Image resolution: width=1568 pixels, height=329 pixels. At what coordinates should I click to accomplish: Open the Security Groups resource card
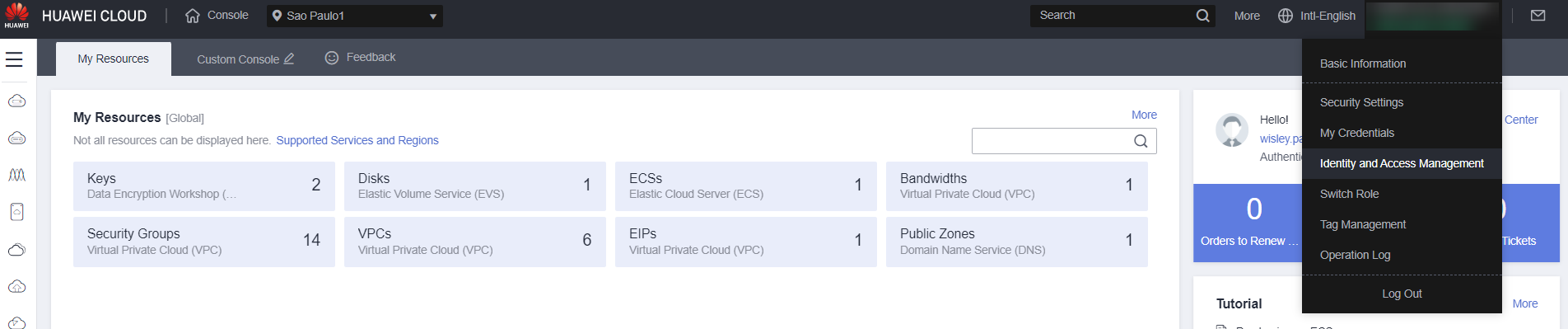pos(204,242)
